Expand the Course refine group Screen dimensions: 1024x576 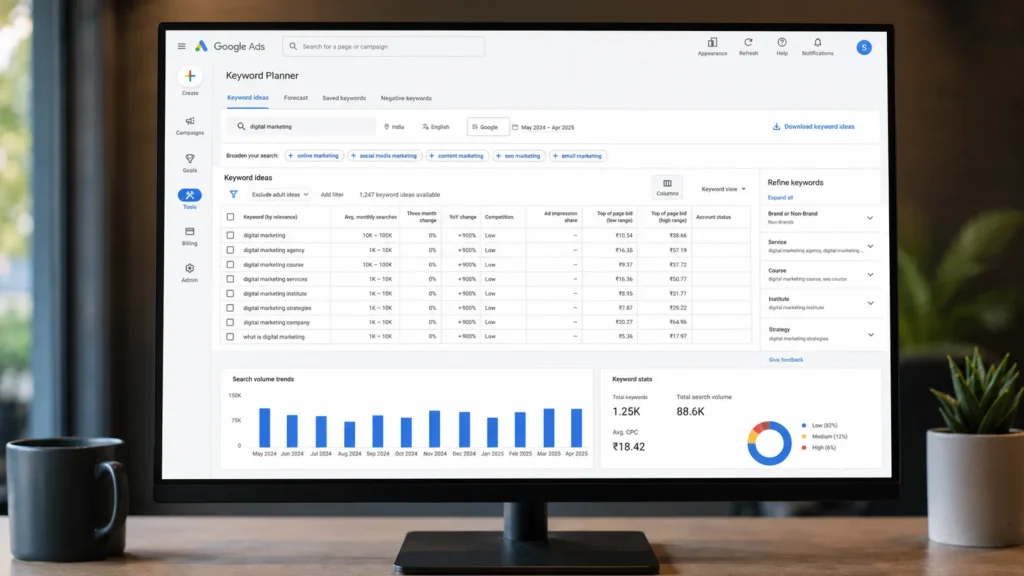coord(870,275)
